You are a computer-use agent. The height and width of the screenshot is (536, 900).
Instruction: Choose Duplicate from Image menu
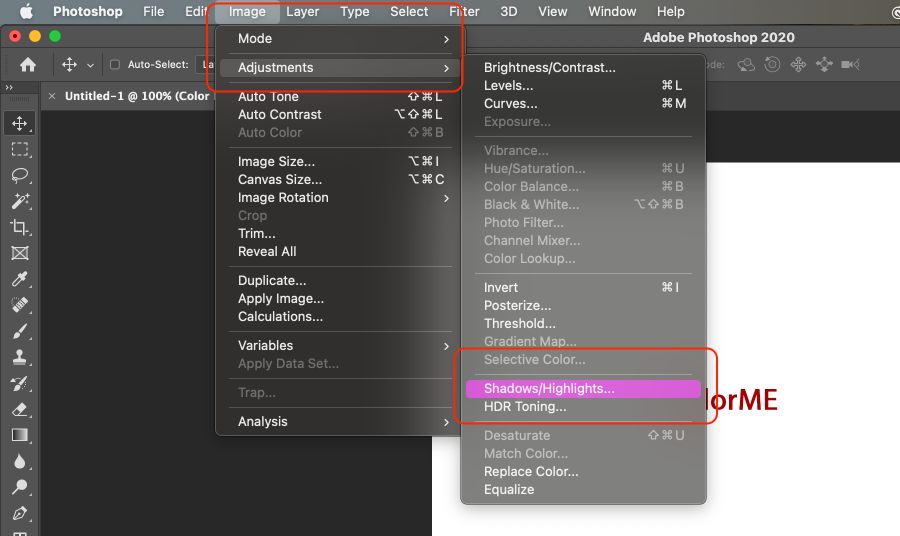point(342,281)
